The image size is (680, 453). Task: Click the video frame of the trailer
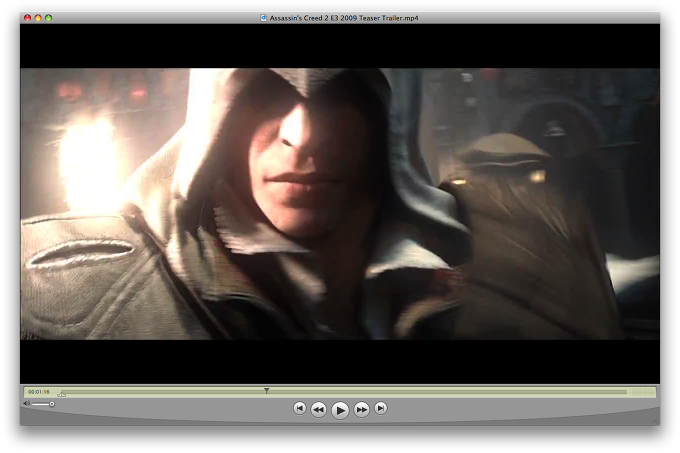pyautogui.click(x=340, y=204)
